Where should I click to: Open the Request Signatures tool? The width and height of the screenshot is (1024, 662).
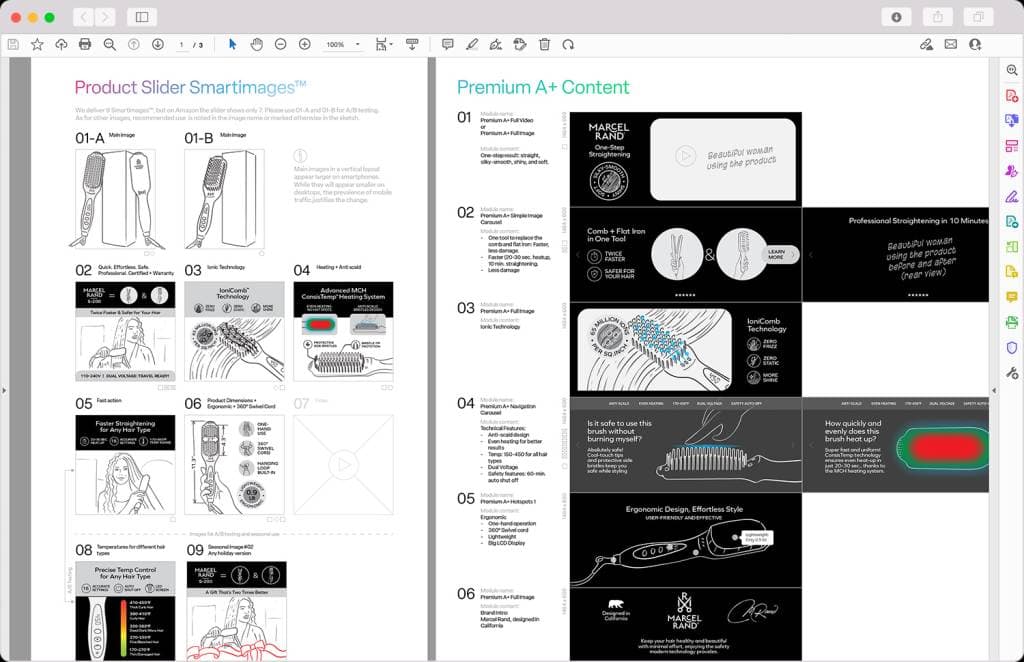[x=1012, y=171]
